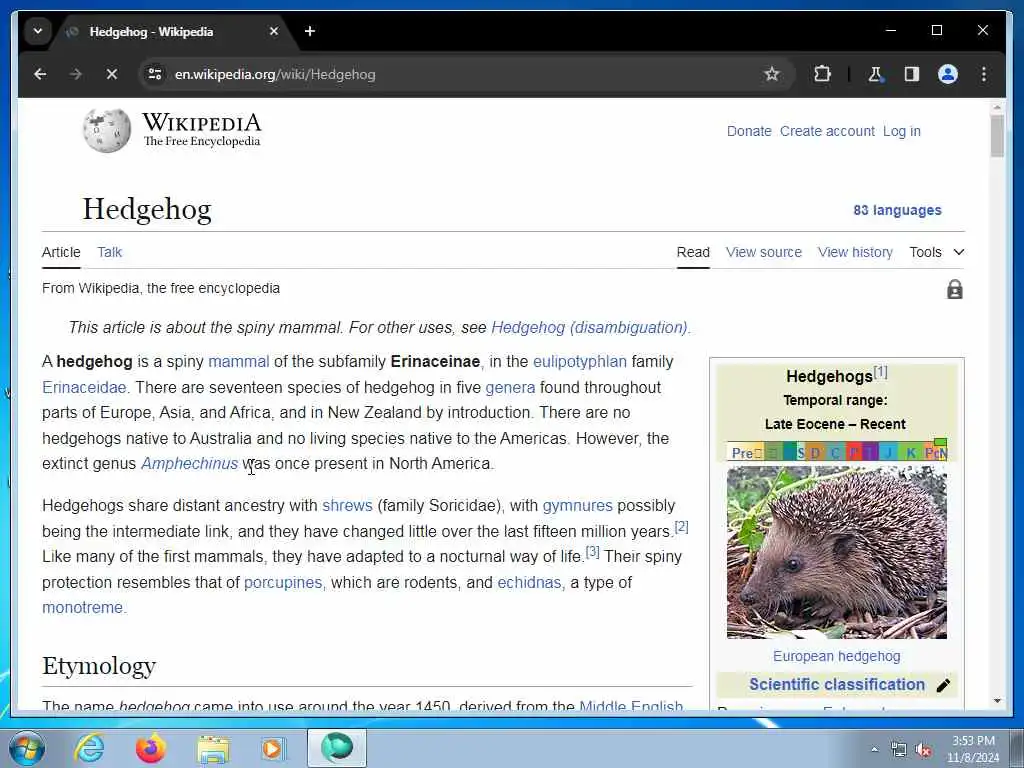Click citation reference [2]
This screenshot has height=768, width=1024.
pyautogui.click(x=681, y=526)
